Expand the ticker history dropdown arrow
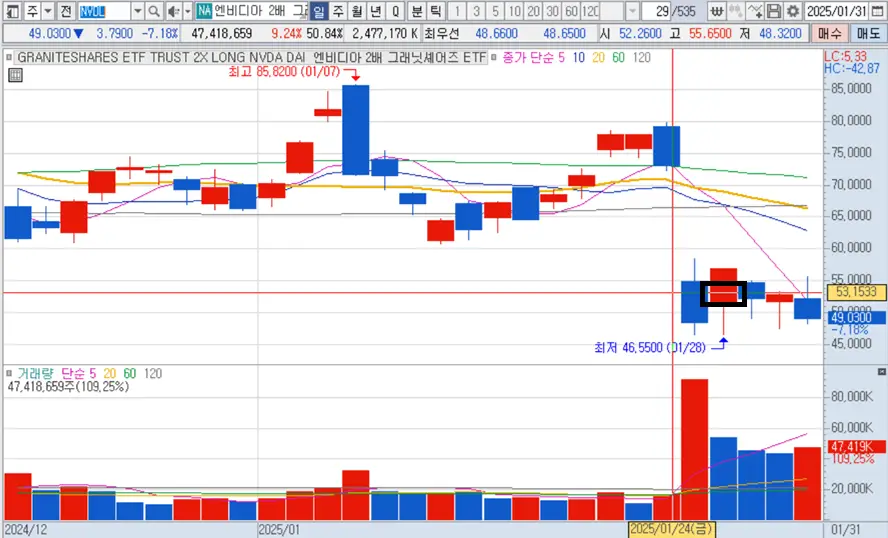Screen dimensions: 888x538 (138, 11)
